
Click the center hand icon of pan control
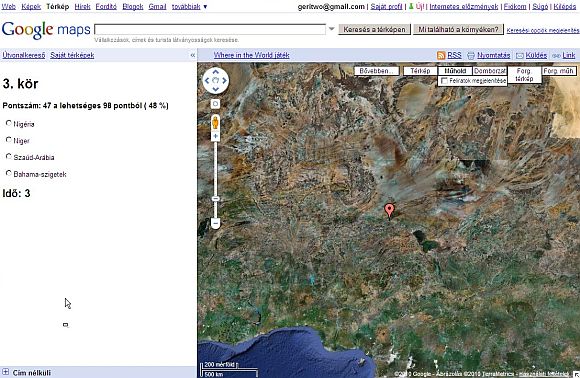point(216,81)
